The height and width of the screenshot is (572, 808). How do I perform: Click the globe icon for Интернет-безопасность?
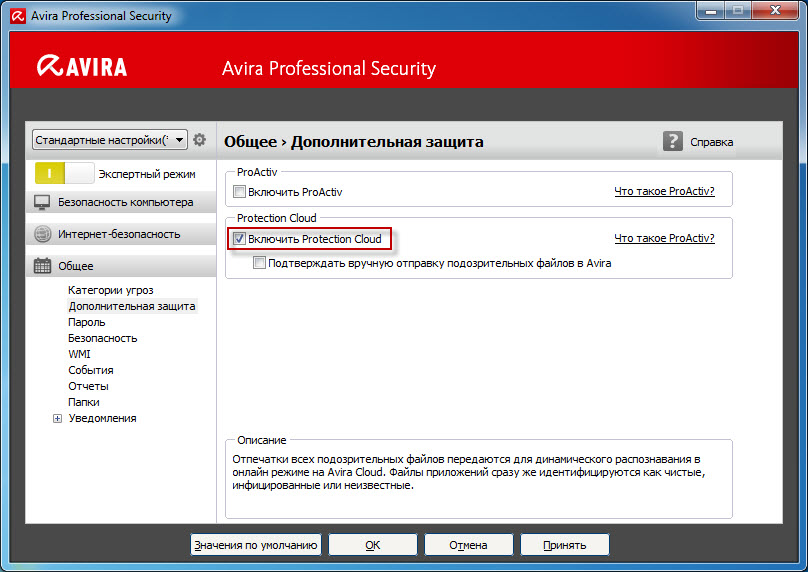[42, 234]
